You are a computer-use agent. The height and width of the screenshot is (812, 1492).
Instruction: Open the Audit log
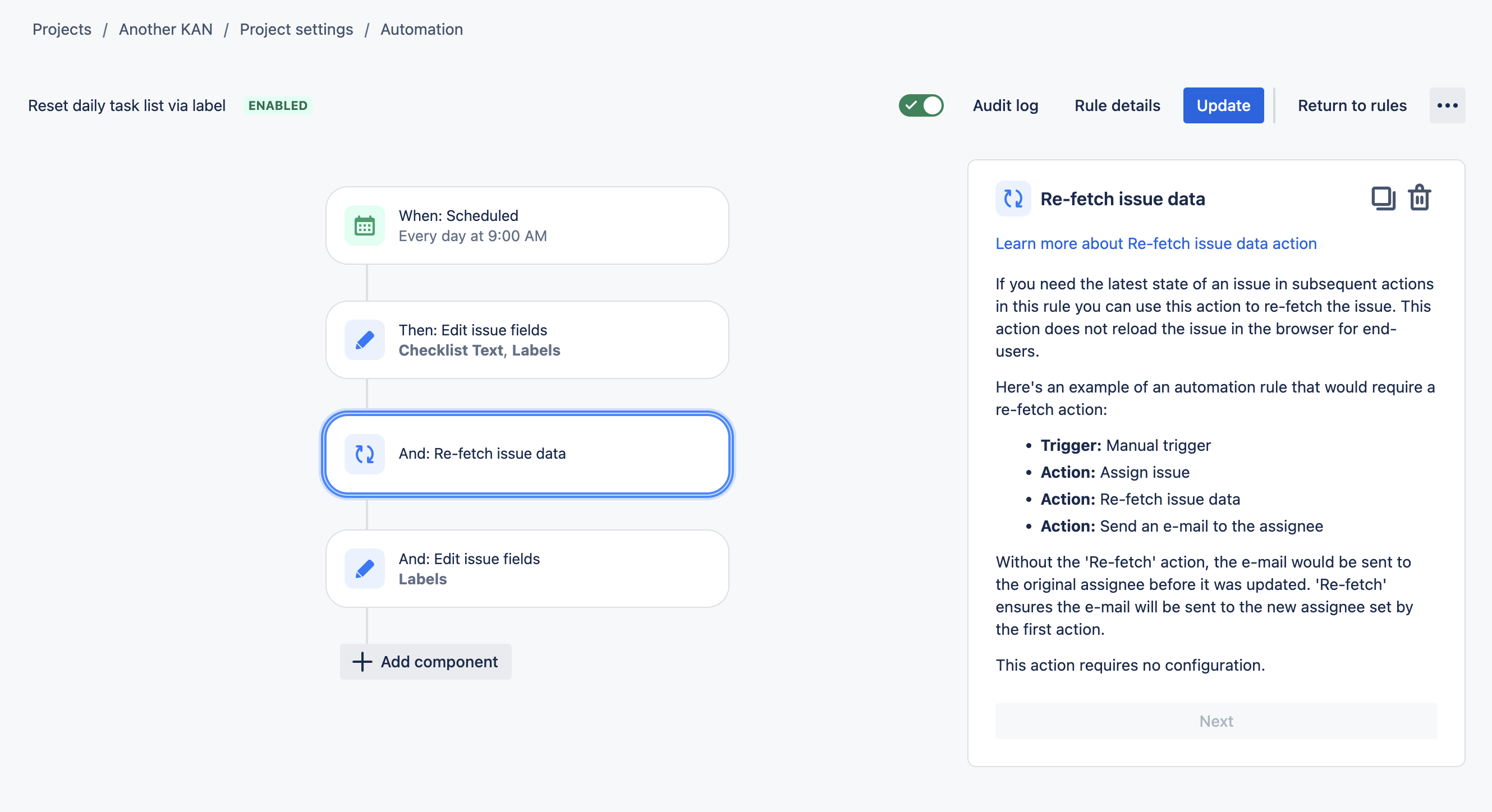click(1005, 105)
